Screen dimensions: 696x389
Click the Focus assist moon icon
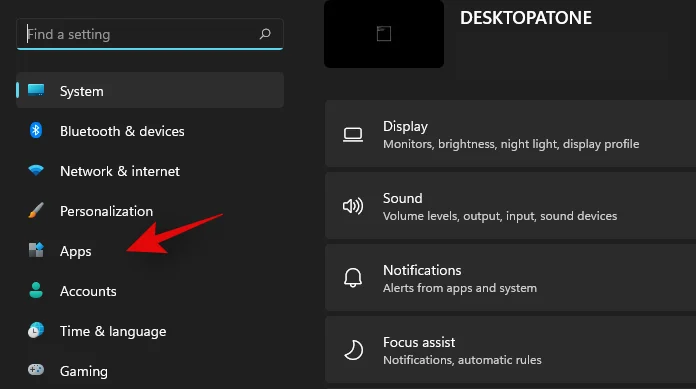(x=354, y=350)
